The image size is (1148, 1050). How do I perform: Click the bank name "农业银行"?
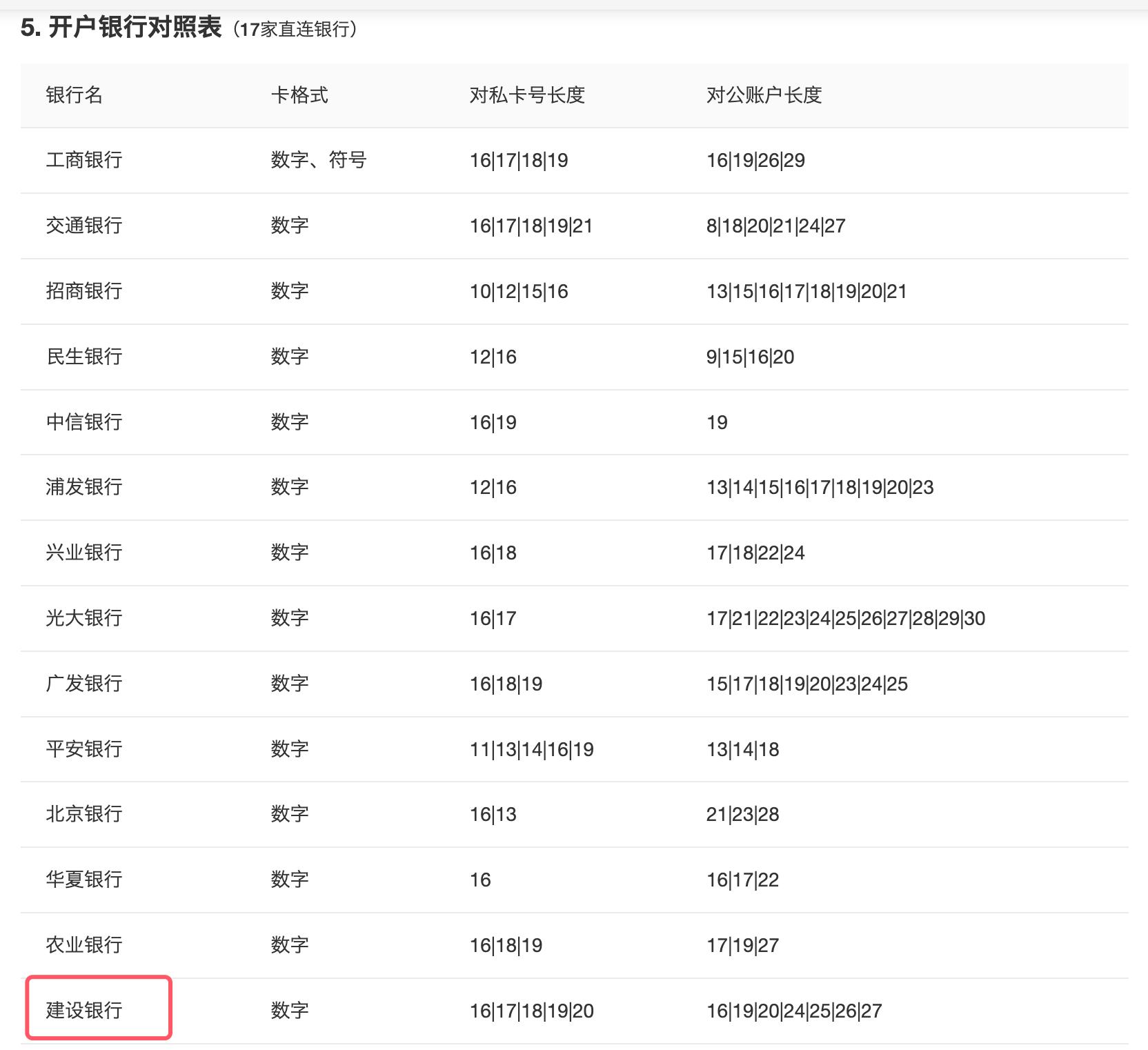click(x=84, y=945)
